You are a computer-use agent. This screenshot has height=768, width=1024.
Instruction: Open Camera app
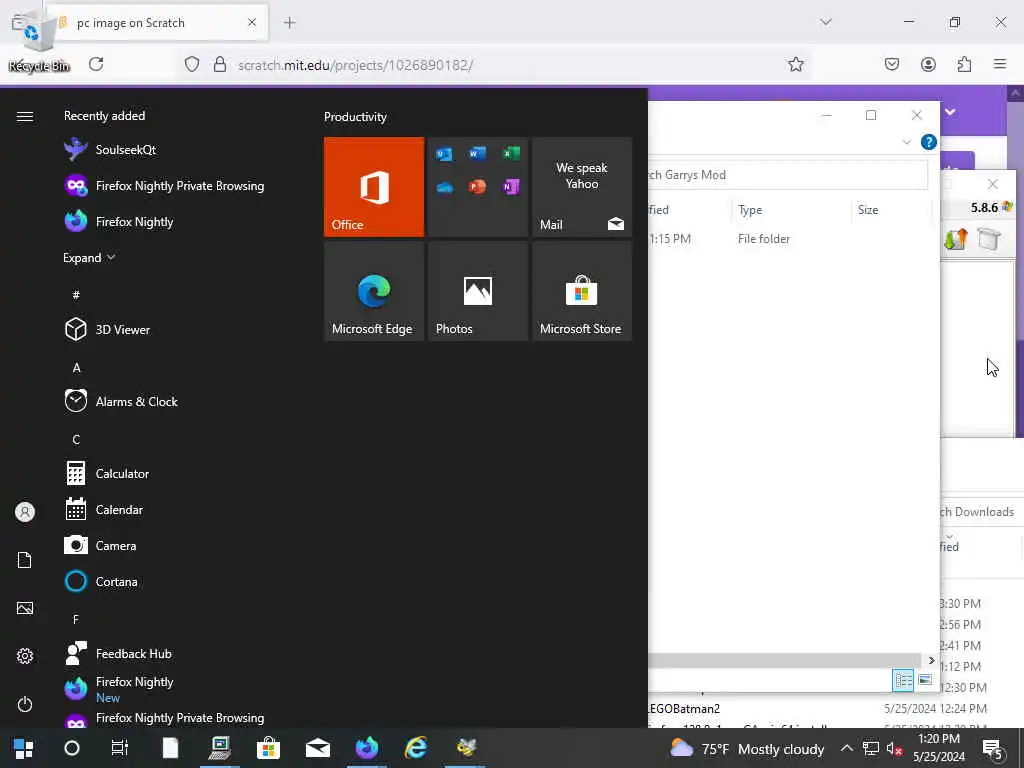coord(100,545)
